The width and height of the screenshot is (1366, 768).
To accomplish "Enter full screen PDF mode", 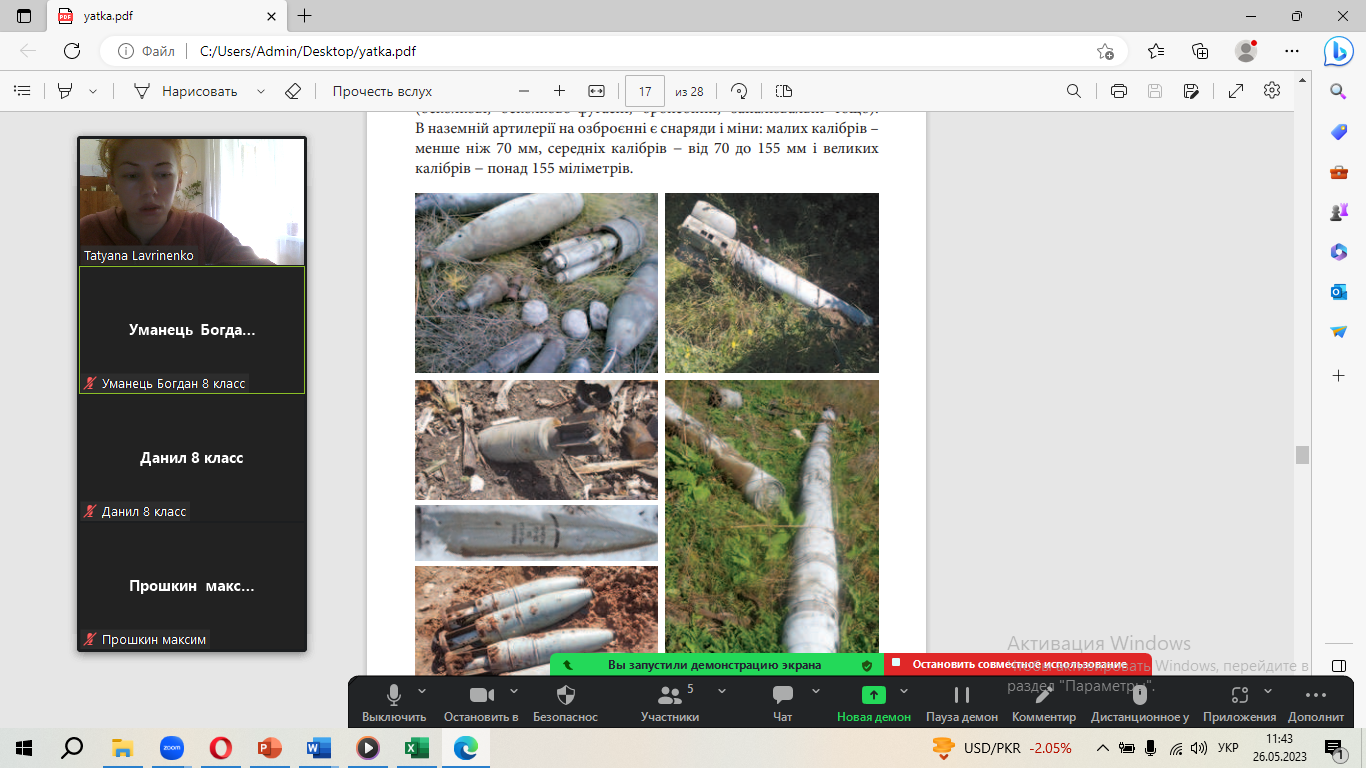I will [1236, 91].
